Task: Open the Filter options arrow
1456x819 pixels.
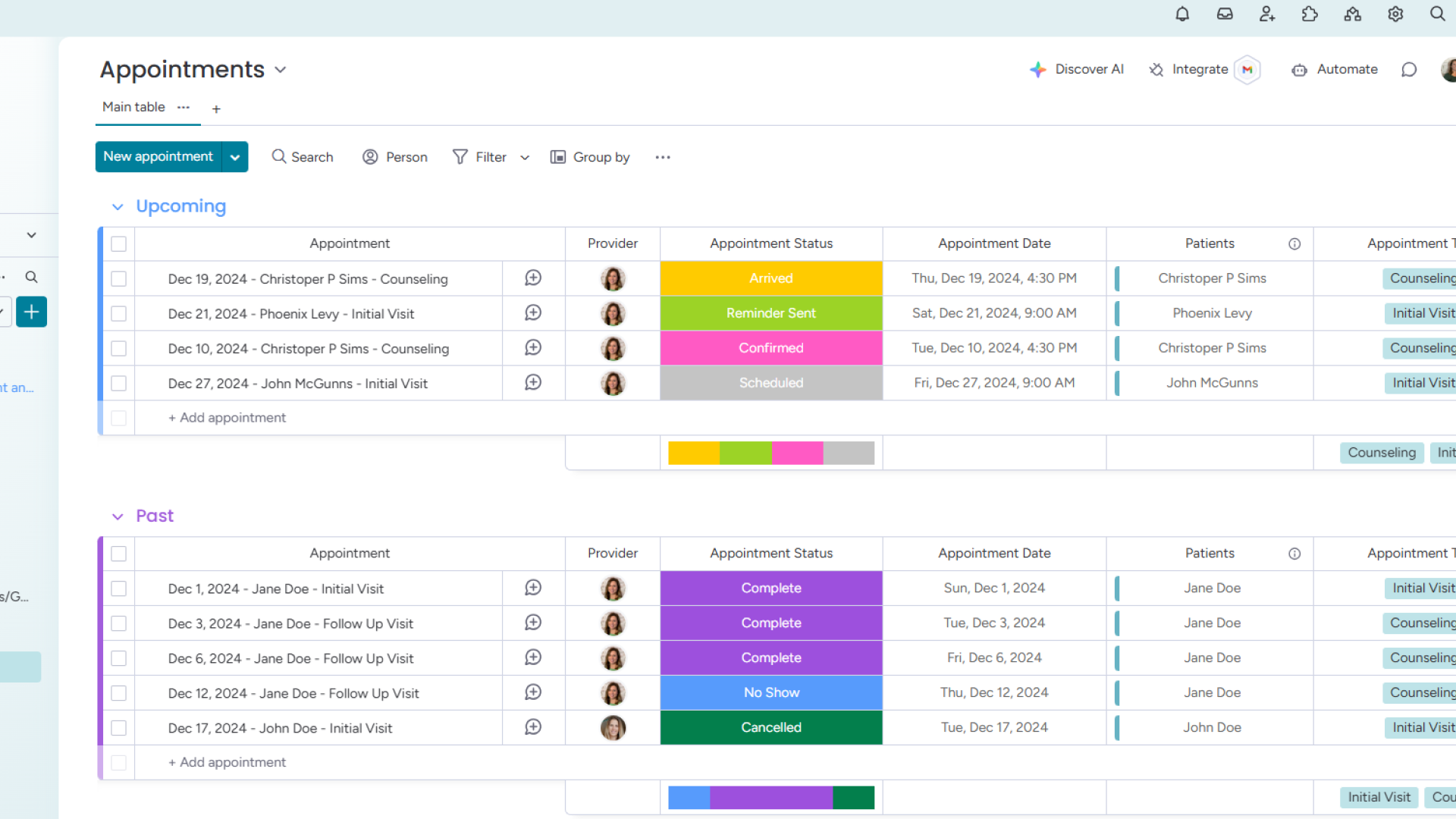Action: (525, 158)
